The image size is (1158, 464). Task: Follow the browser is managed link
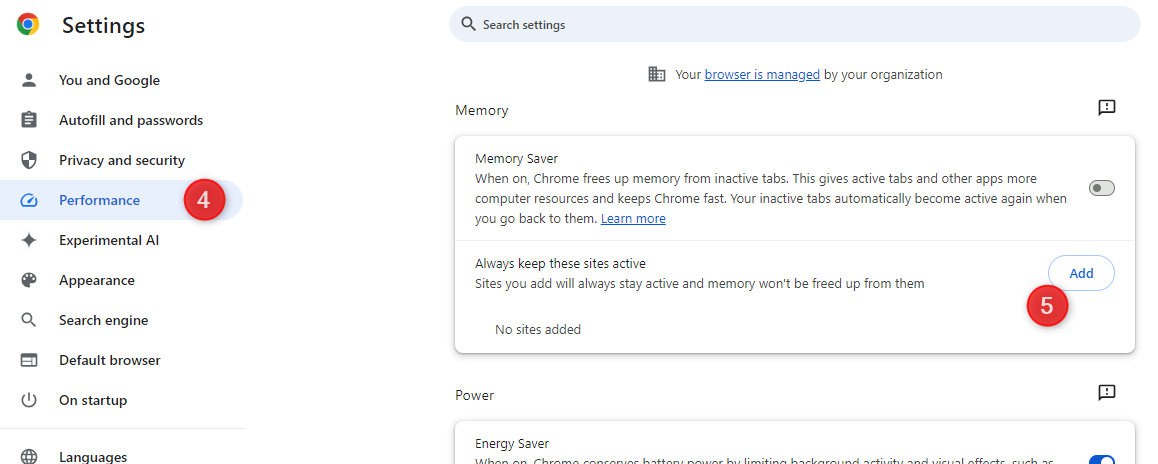pyautogui.click(x=762, y=74)
